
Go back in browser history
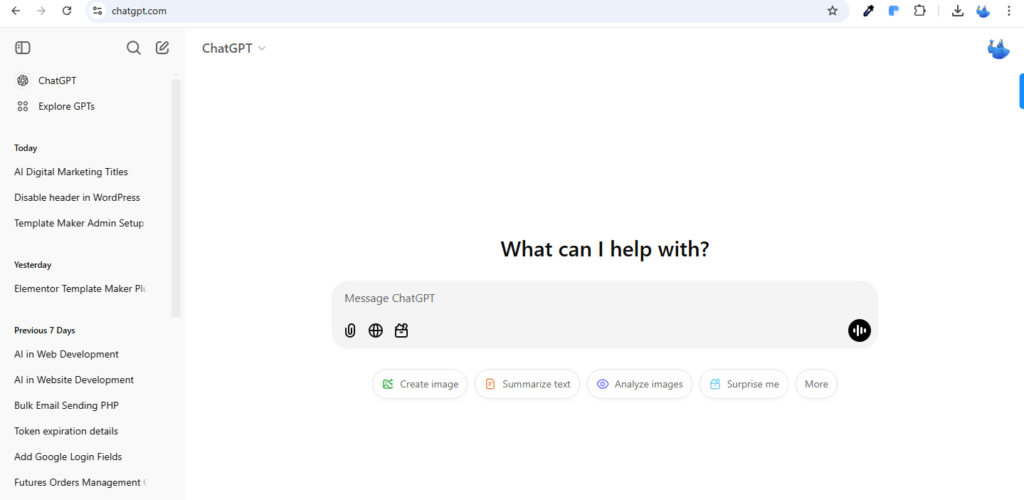16,10
